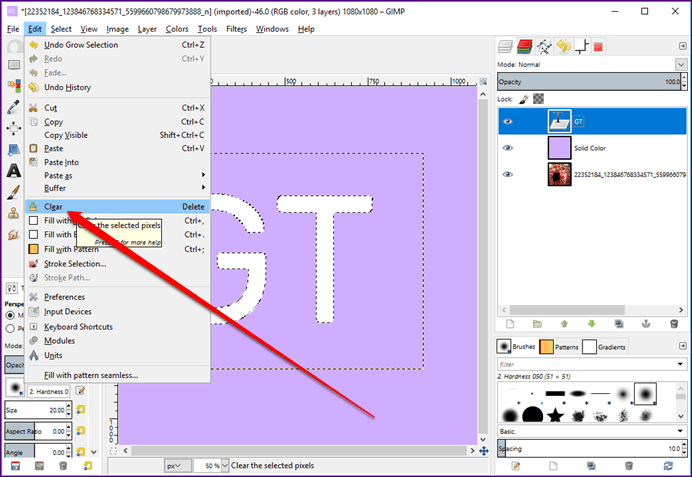Open the brush filter dropdown
Screen dimensions: 692x477
(680, 364)
